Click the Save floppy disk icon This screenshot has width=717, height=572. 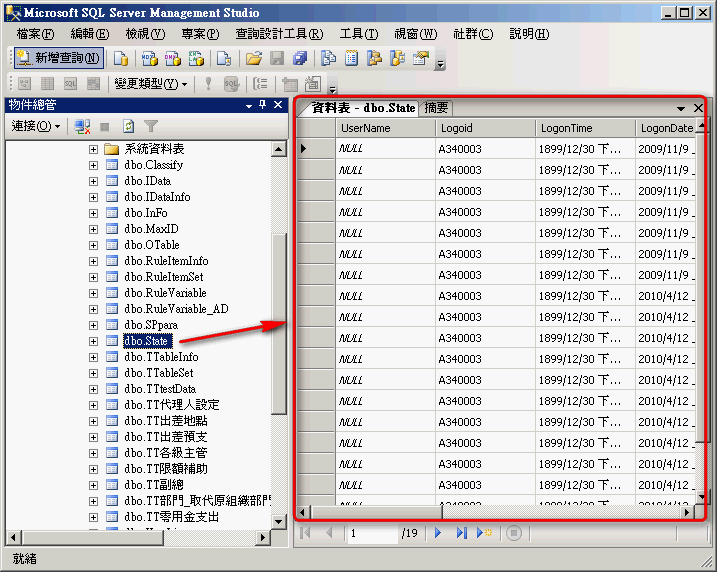point(277,59)
